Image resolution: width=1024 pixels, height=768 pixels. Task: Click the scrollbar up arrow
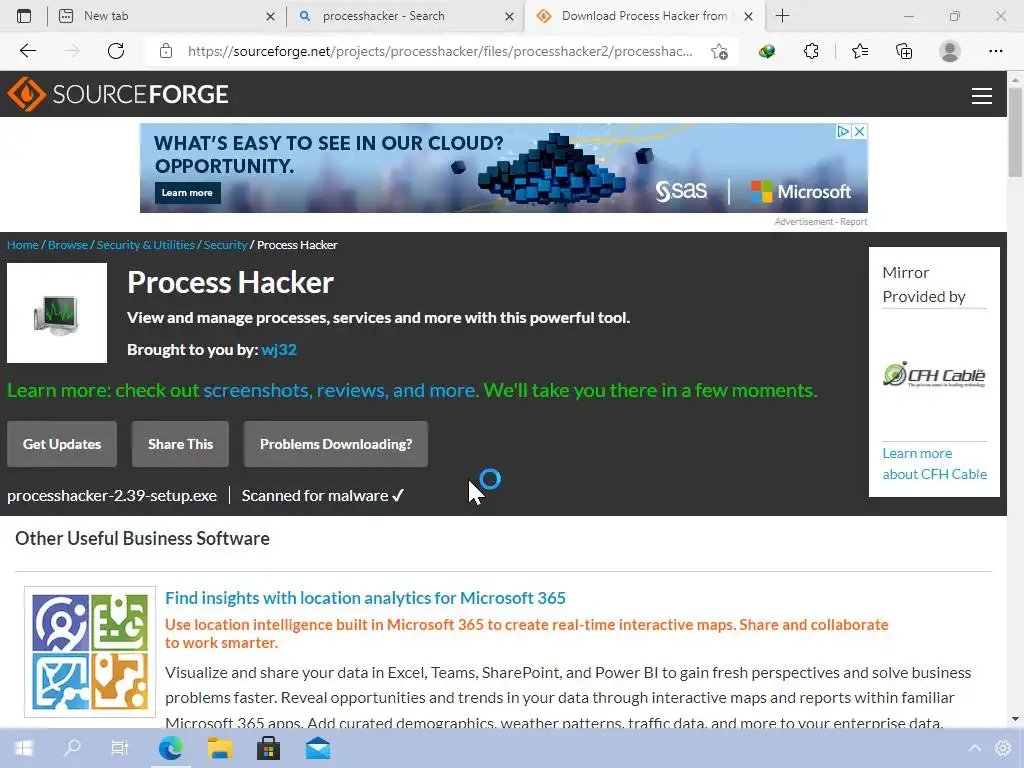click(1015, 80)
